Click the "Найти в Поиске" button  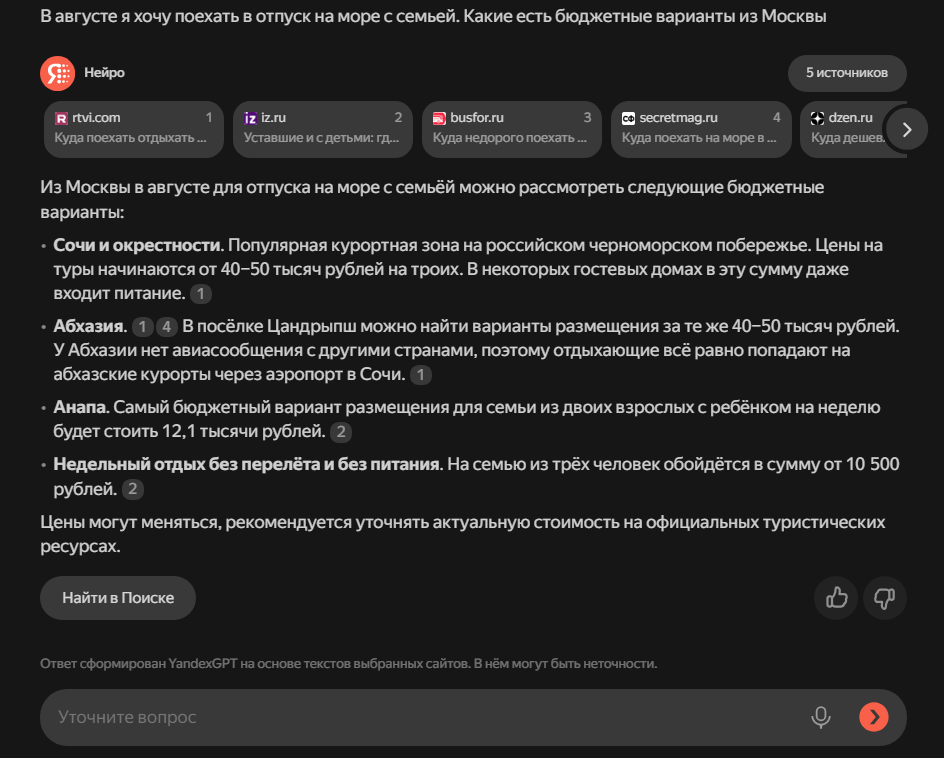tap(118, 598)
